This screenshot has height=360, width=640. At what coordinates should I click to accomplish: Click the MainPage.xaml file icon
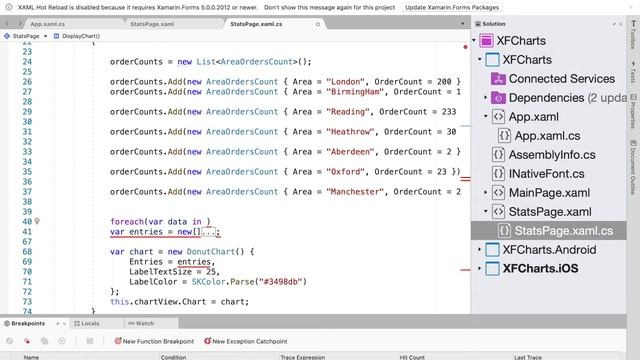click(x=498, y=193)
